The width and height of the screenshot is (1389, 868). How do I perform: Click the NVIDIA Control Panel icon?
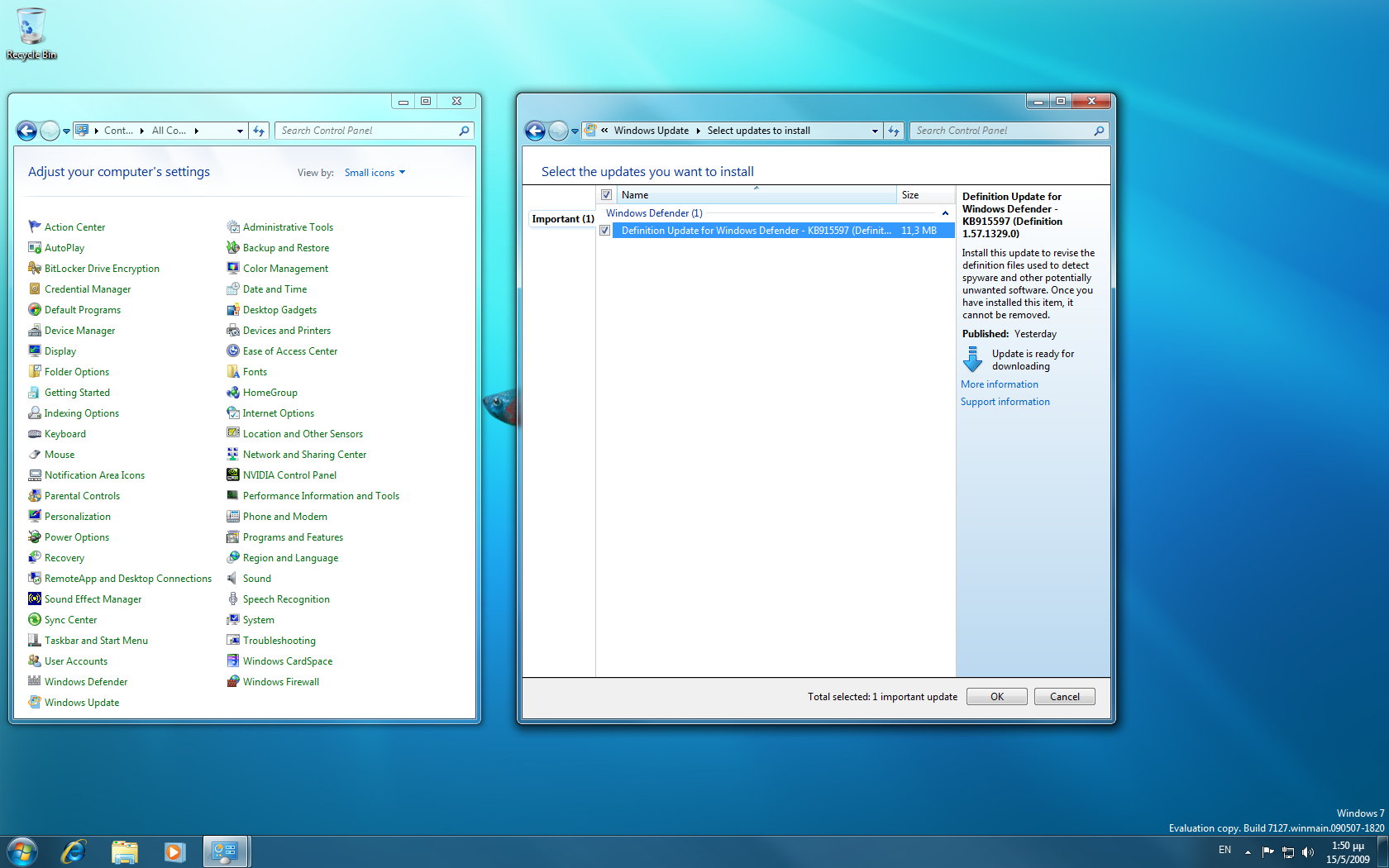tap(233, 475)
